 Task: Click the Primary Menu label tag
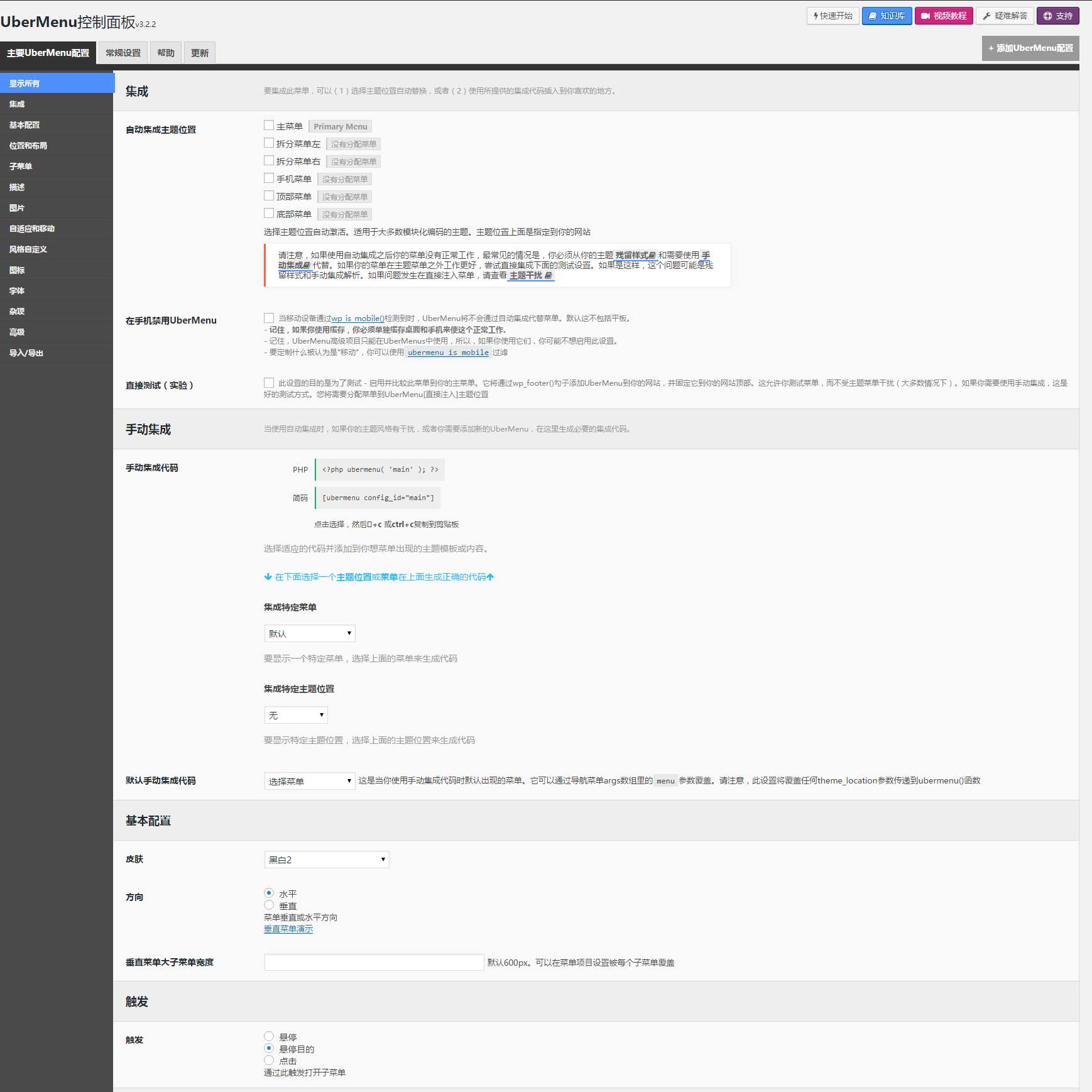(x=340, y=126)
